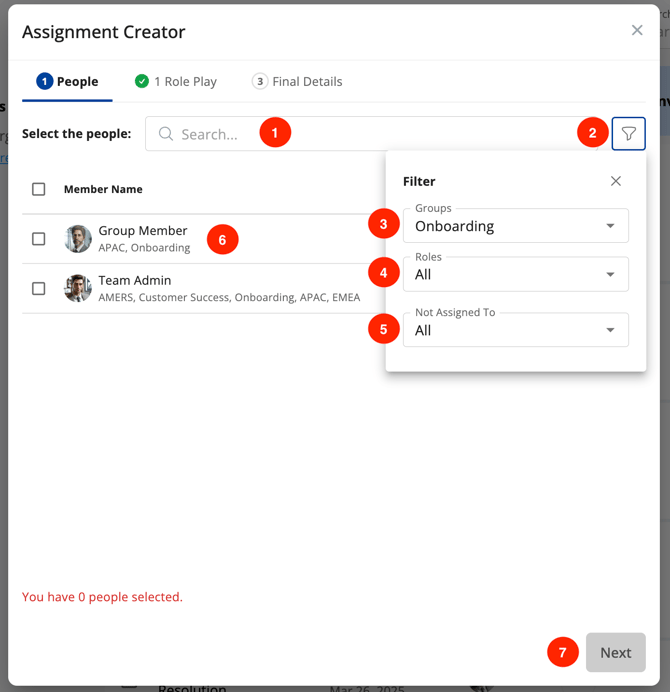Expand the Roles dropdown
Image resolution: width=670 pixels, height=692 pixels.
coord(515,274)
